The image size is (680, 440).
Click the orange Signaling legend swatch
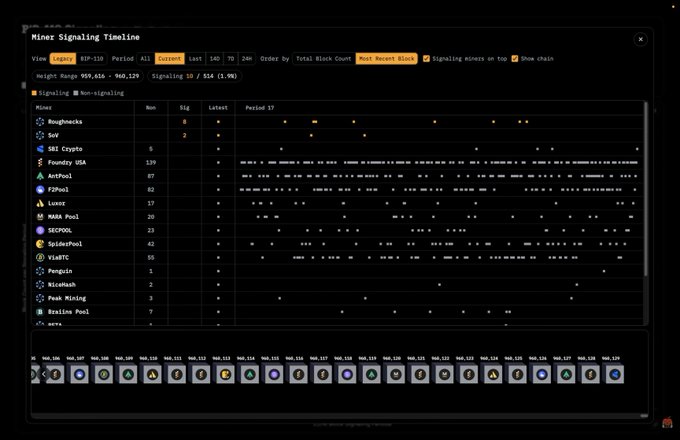click(34, 93)
